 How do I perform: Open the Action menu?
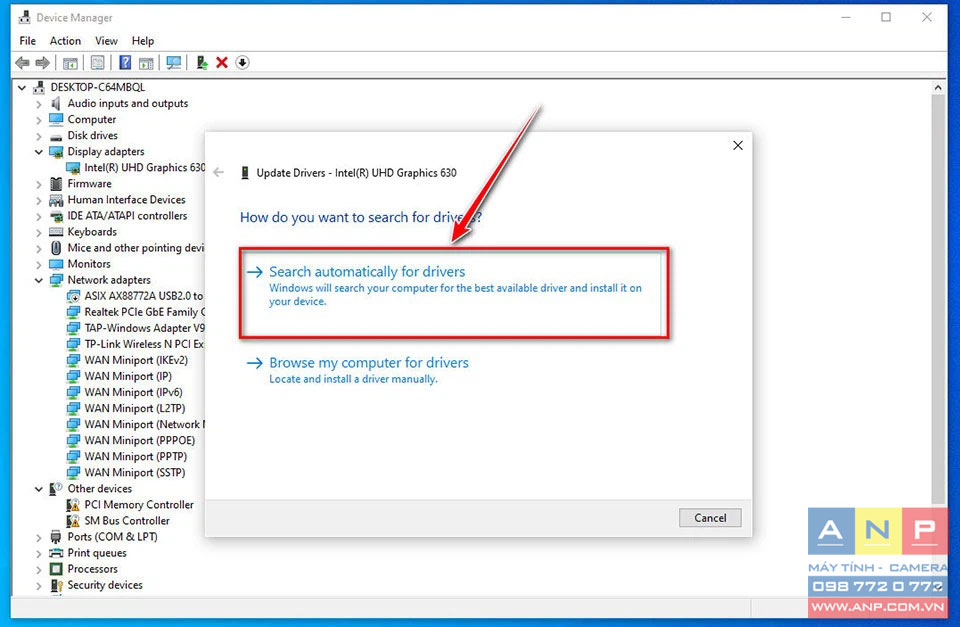point(65,41)
